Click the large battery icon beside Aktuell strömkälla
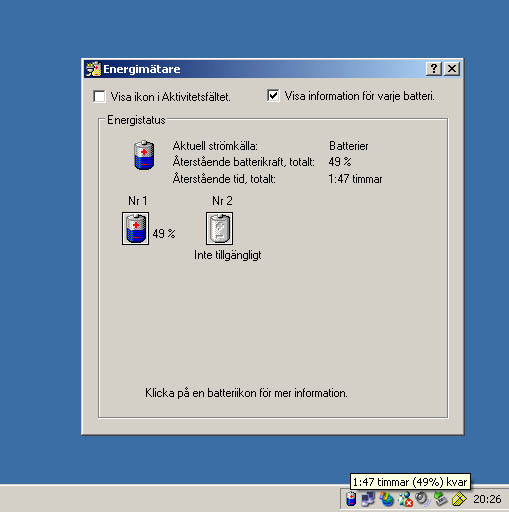 coord(144,155)
